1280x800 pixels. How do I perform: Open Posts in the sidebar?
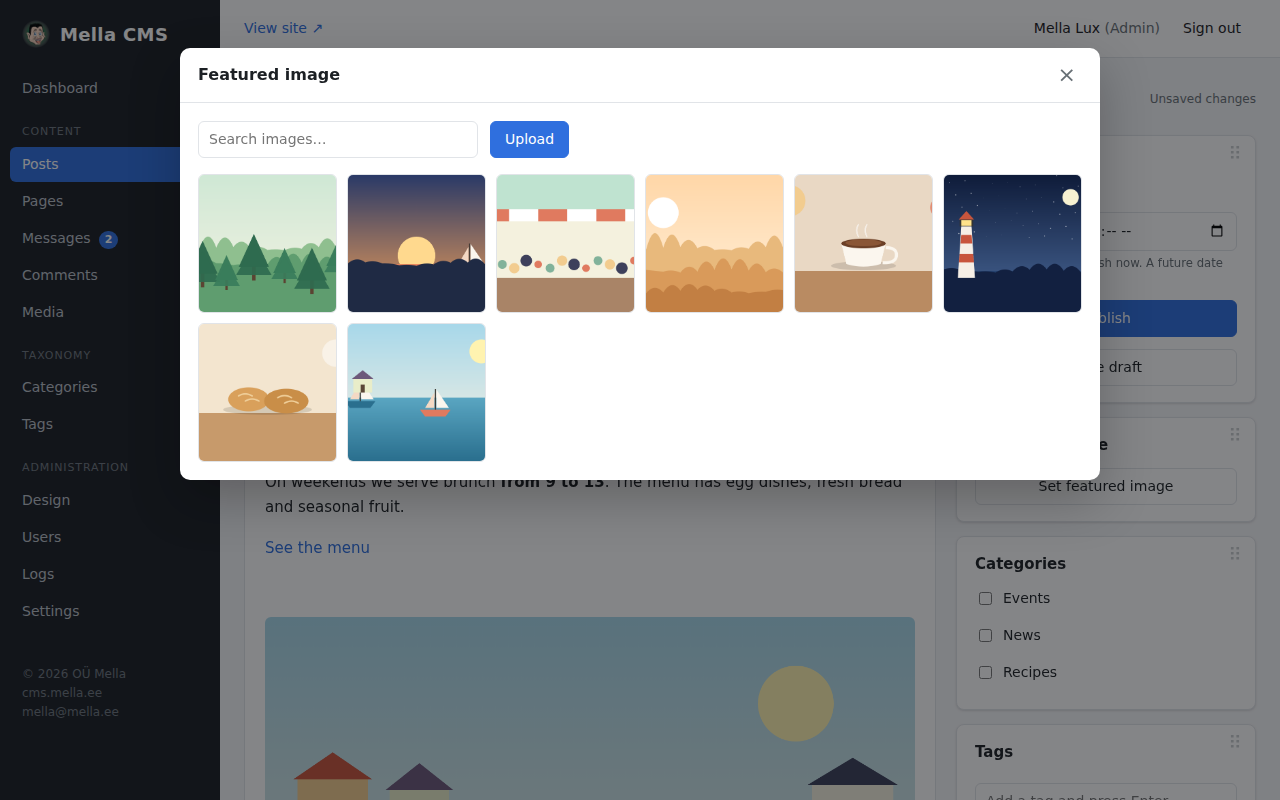click(x=110, y=164)
